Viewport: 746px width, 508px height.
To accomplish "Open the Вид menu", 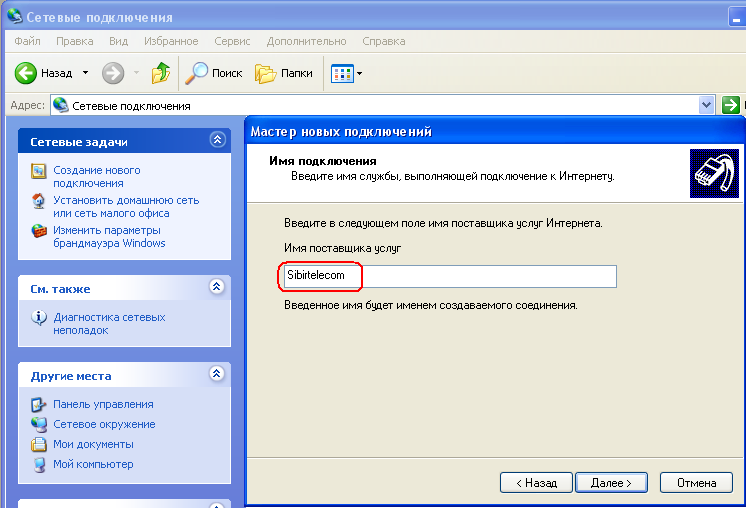I will coord(118,41).
